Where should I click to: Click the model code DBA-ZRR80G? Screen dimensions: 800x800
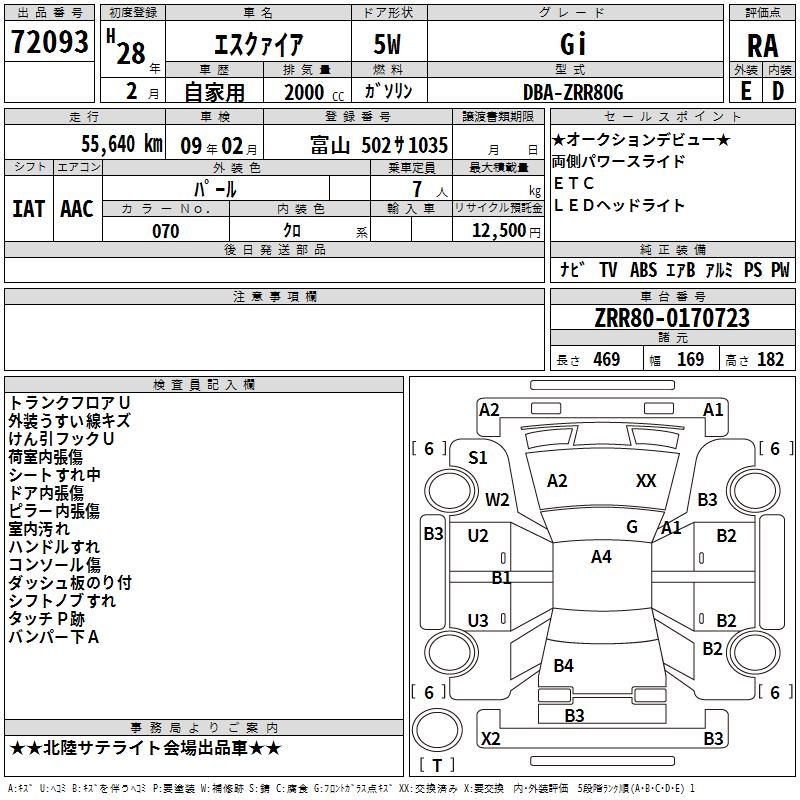pos(574,92)
